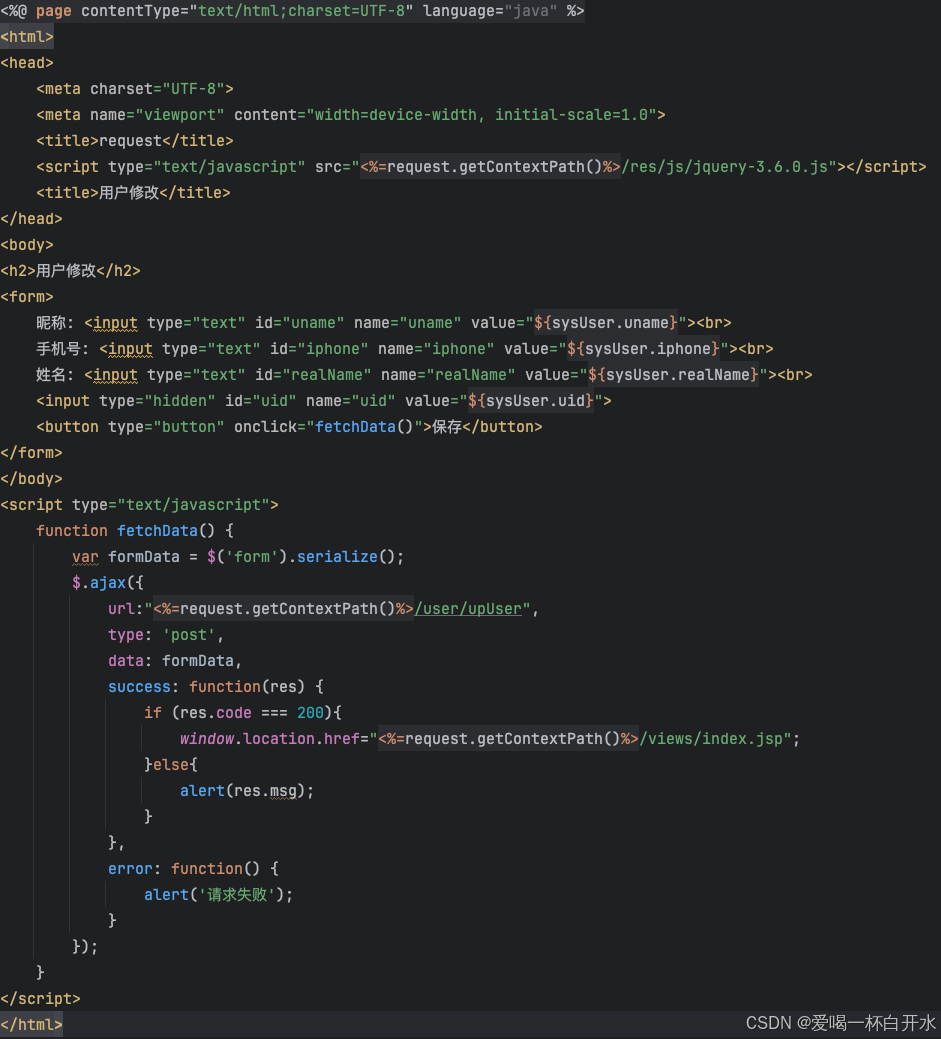Click the error: function() line
Screen dimensions: 941x1039
(194, 869)
